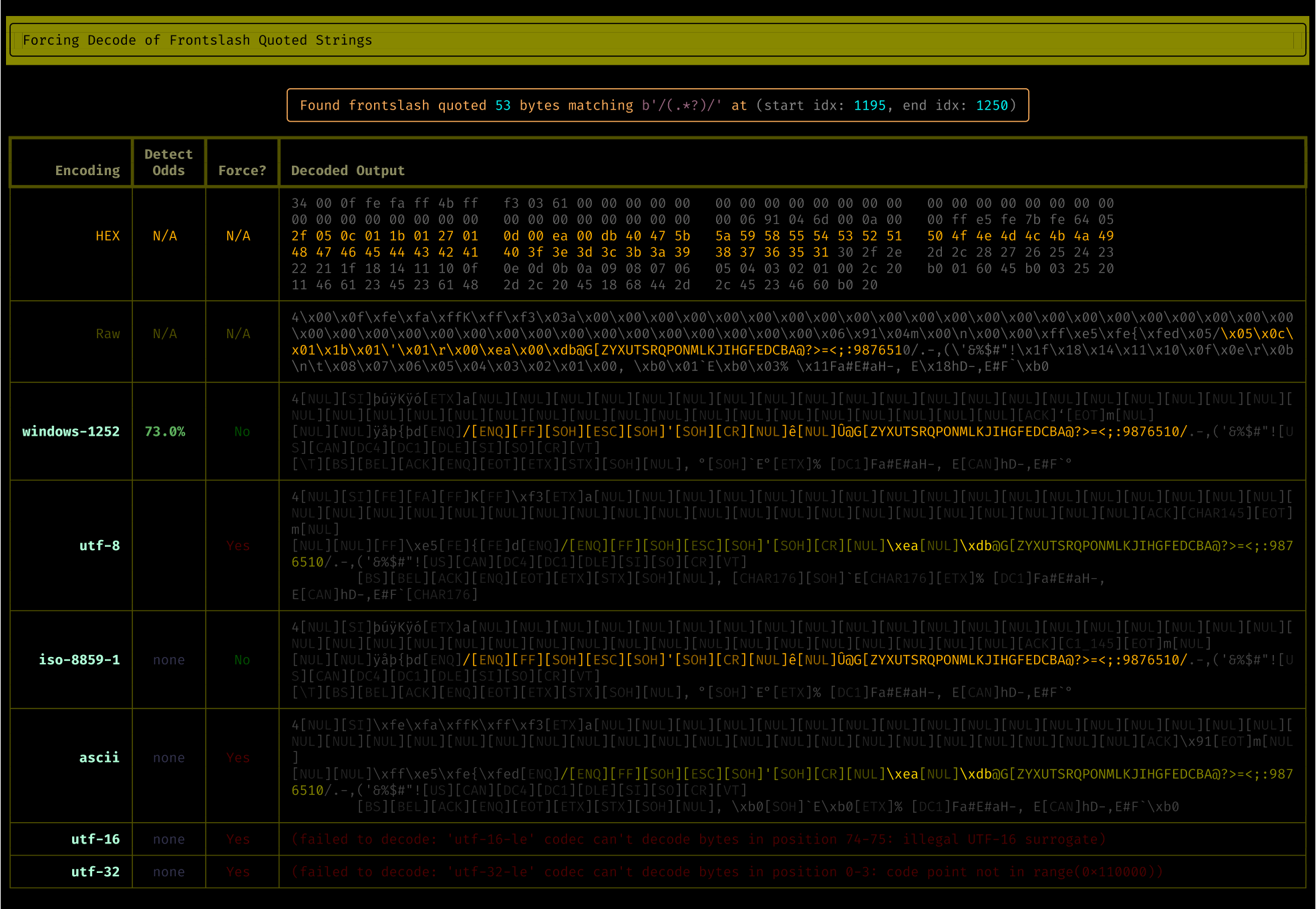
Task: Select the iso-8859-1 encoding label
Action: 79,660
